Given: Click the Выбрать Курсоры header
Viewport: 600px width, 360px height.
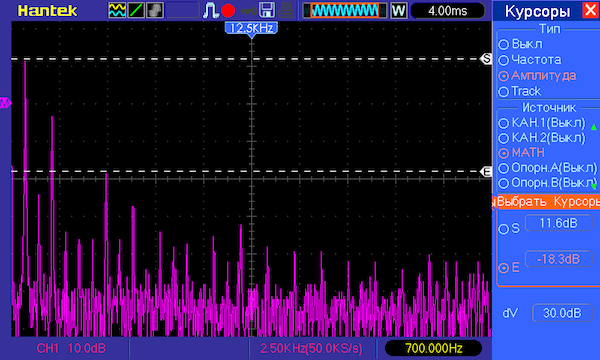Looking at the screenshot, I should point(547,201).
